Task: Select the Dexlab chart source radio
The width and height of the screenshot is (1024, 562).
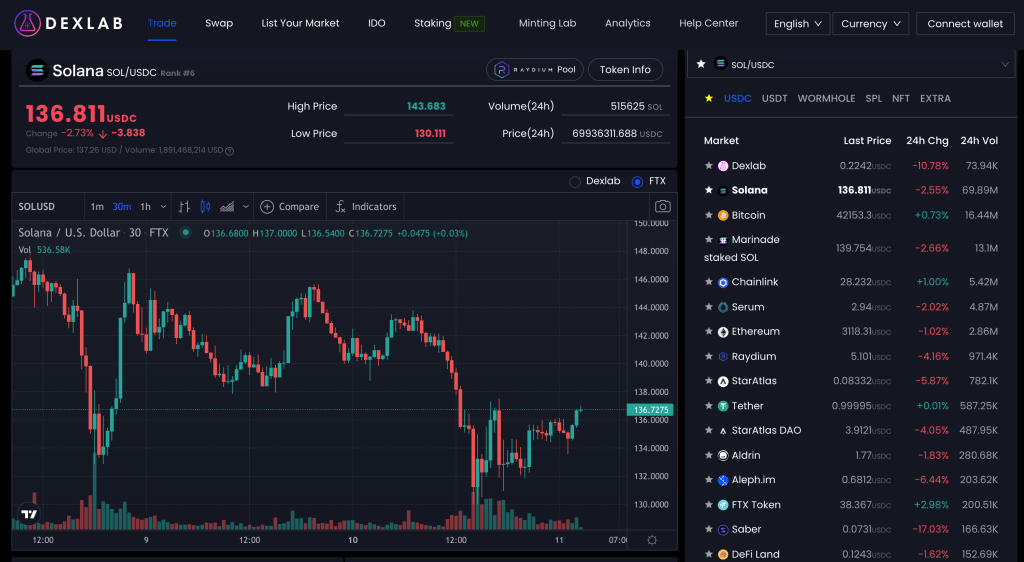Action: click(x=575, y=182)
